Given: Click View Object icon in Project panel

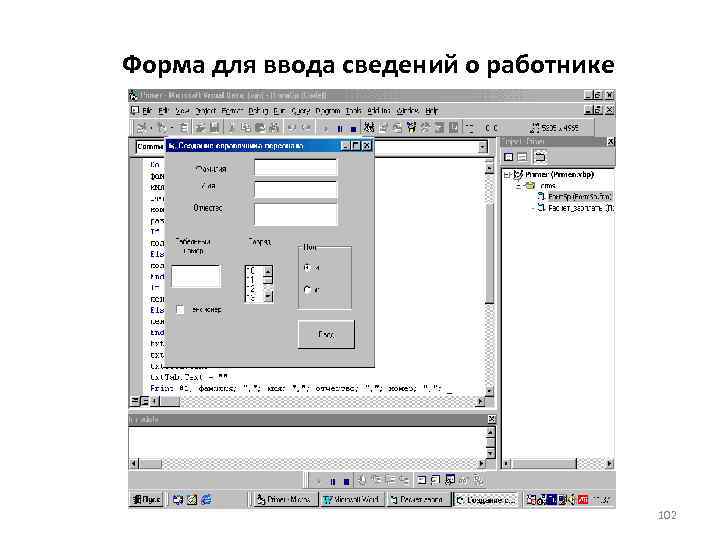Looking at the screenshot, I should (523, 157).
